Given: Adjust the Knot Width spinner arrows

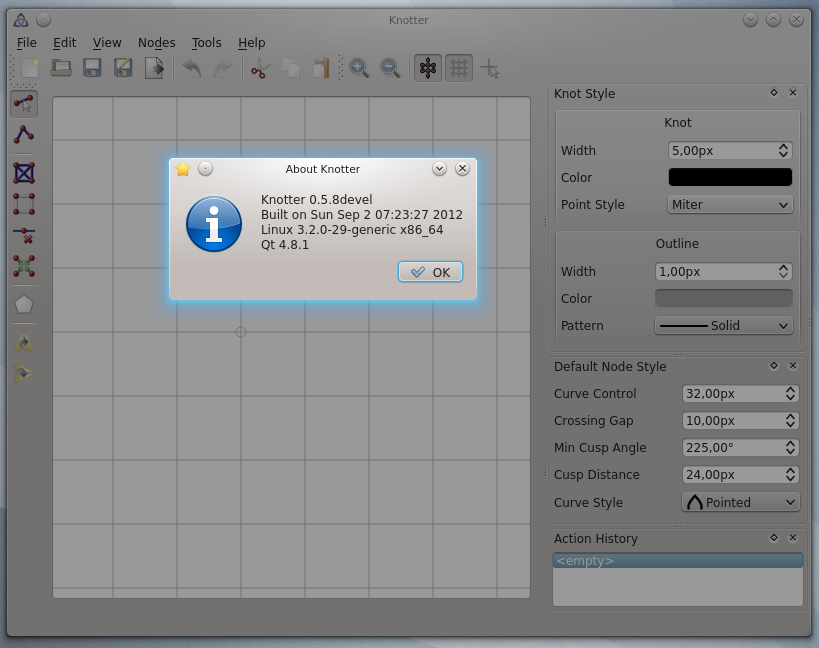Looking at the screenshot, I should point(783,150).
